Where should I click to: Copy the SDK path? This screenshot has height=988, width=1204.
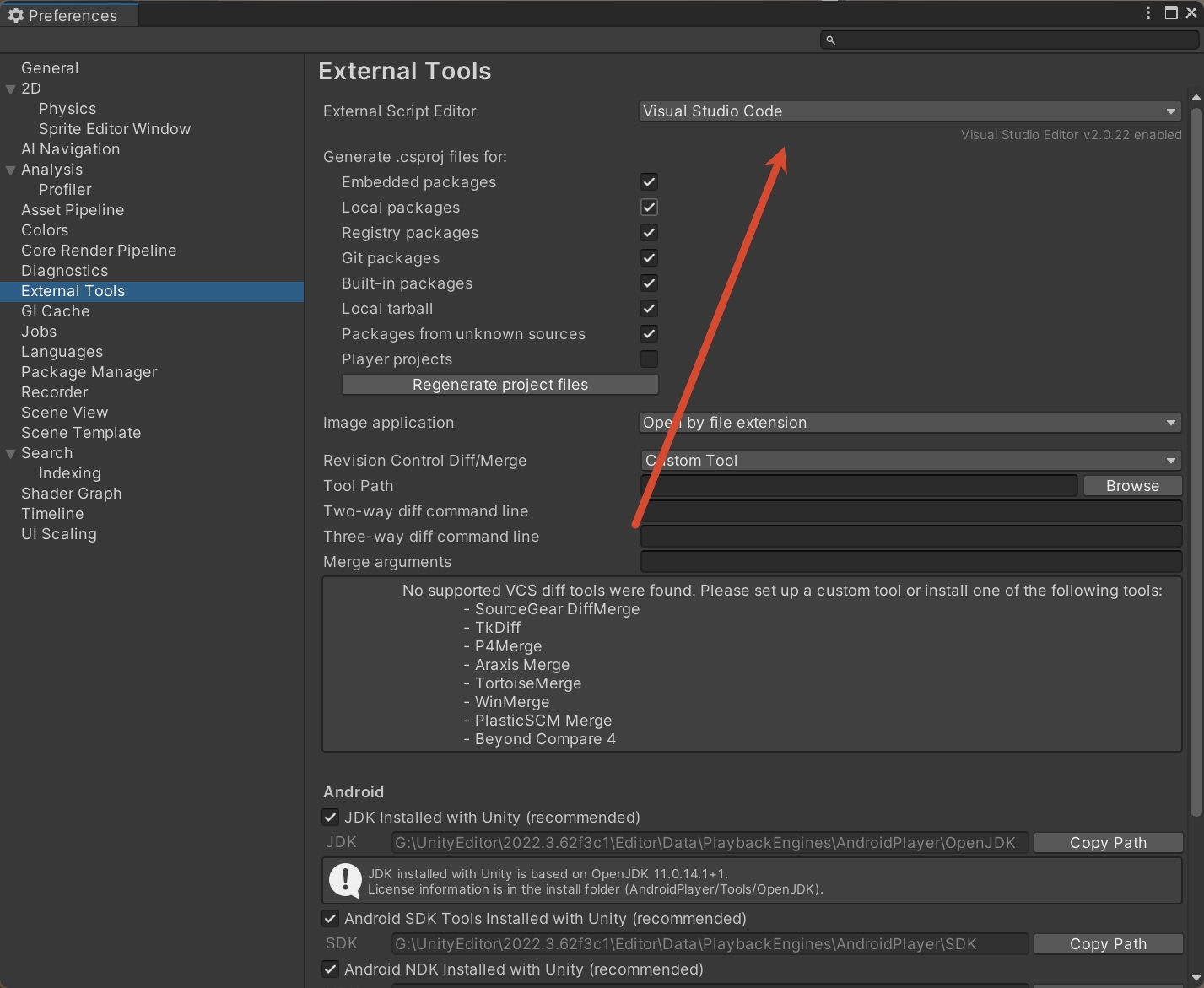click(1108, 944)
